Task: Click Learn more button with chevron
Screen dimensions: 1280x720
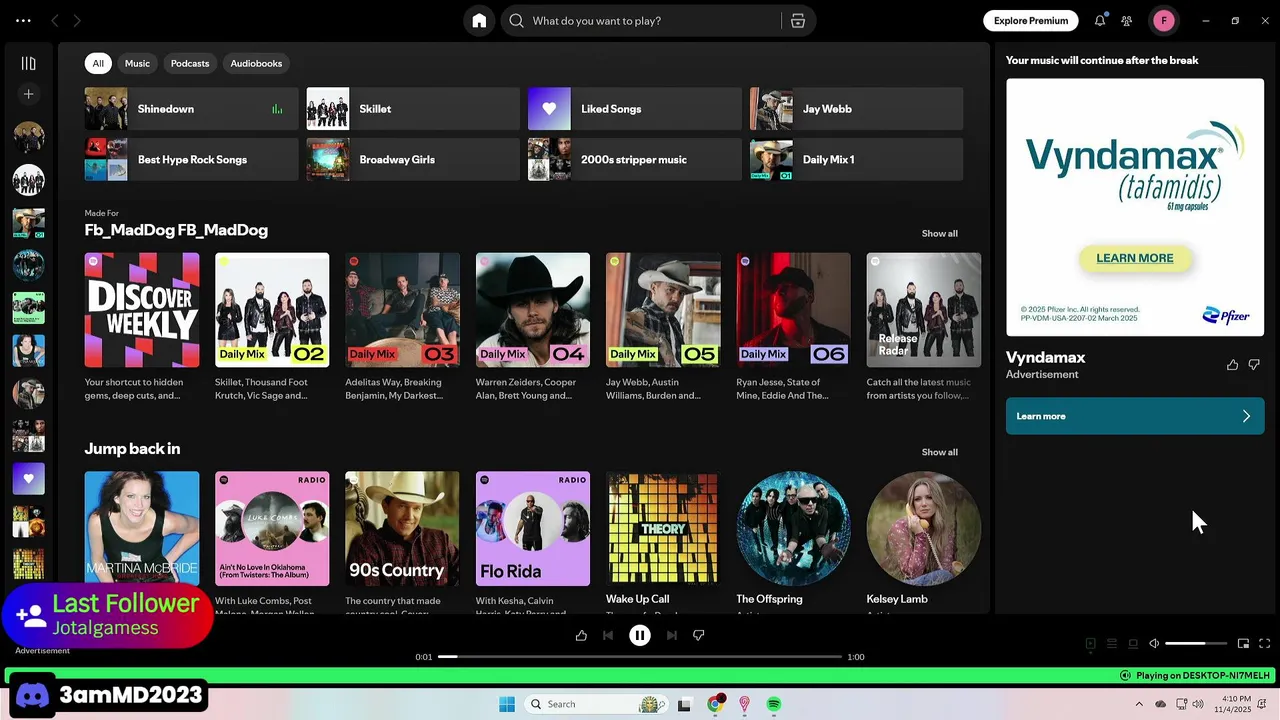Action: click(1135, 416)
